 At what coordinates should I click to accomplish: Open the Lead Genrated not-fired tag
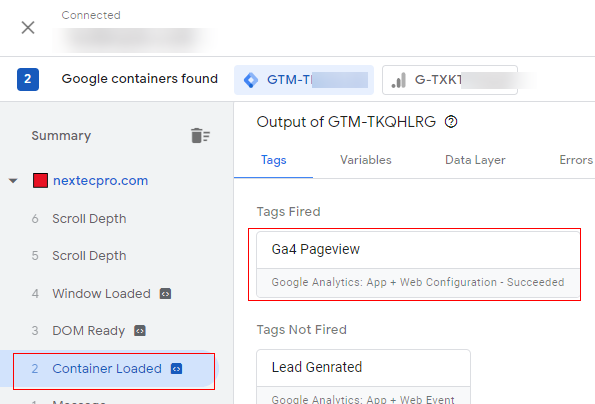coord(364,377)
